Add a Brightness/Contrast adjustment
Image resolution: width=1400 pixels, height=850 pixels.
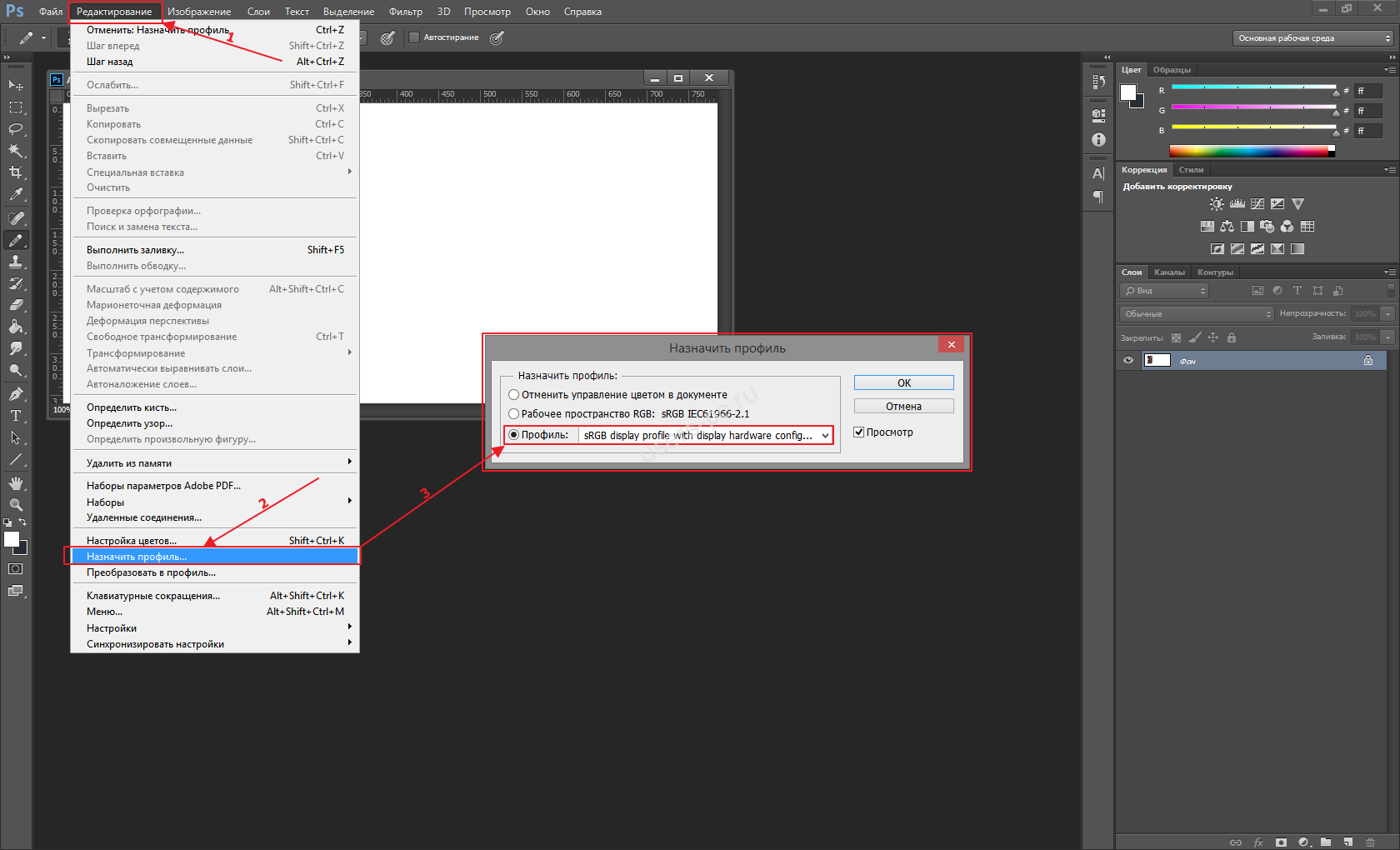[1217, 204]
